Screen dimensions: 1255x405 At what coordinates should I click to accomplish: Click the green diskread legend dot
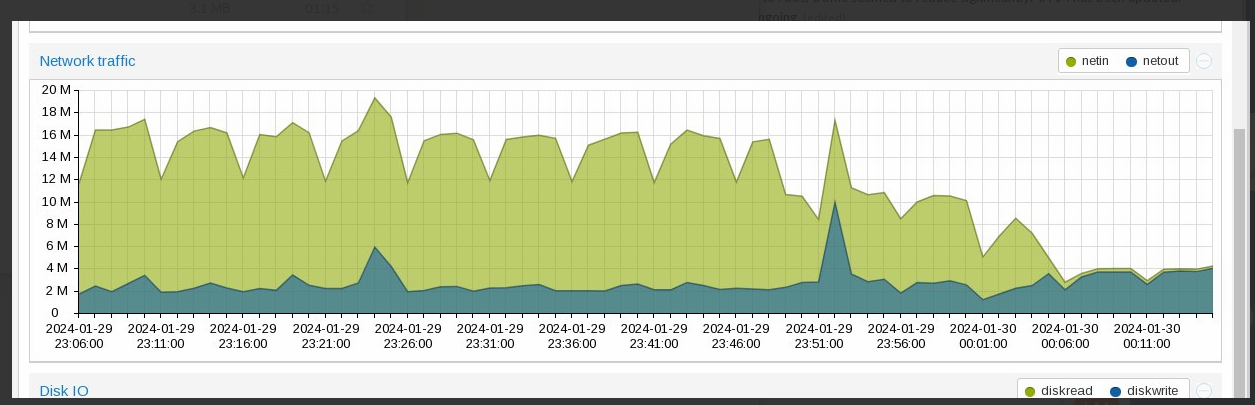1030,391
